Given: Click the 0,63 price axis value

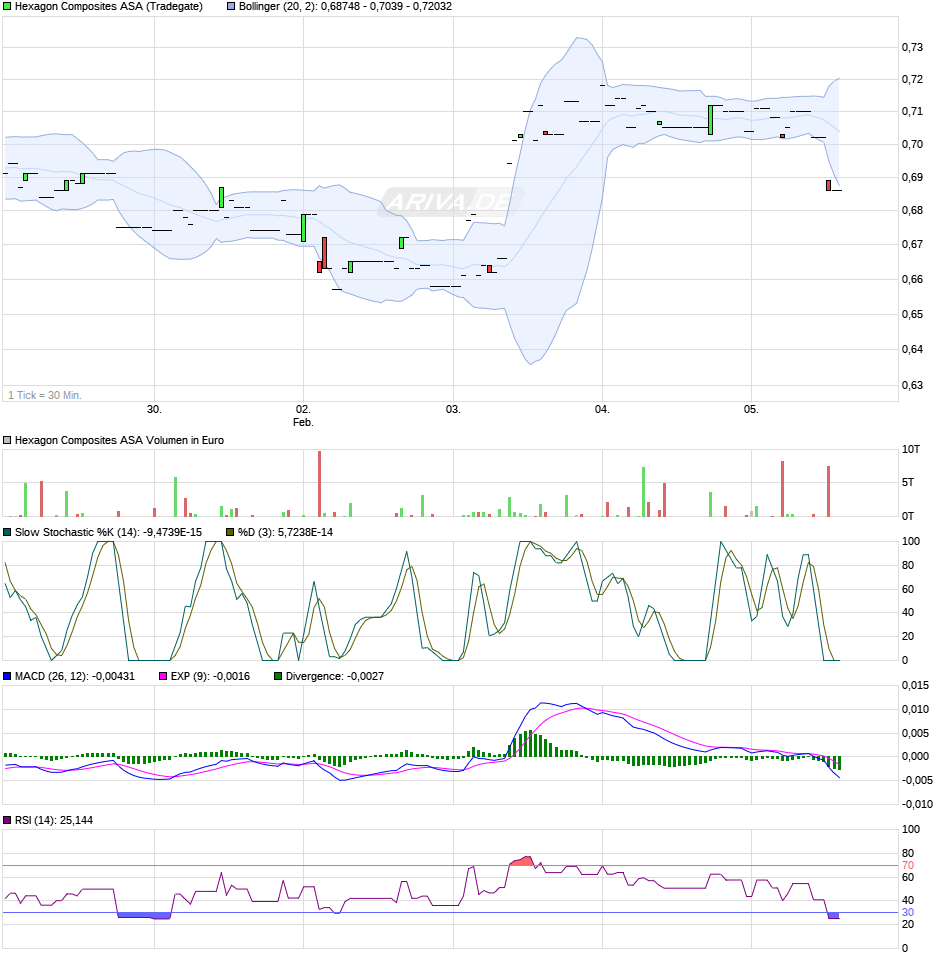Looking at the screenshot, I should coord(913,386).
